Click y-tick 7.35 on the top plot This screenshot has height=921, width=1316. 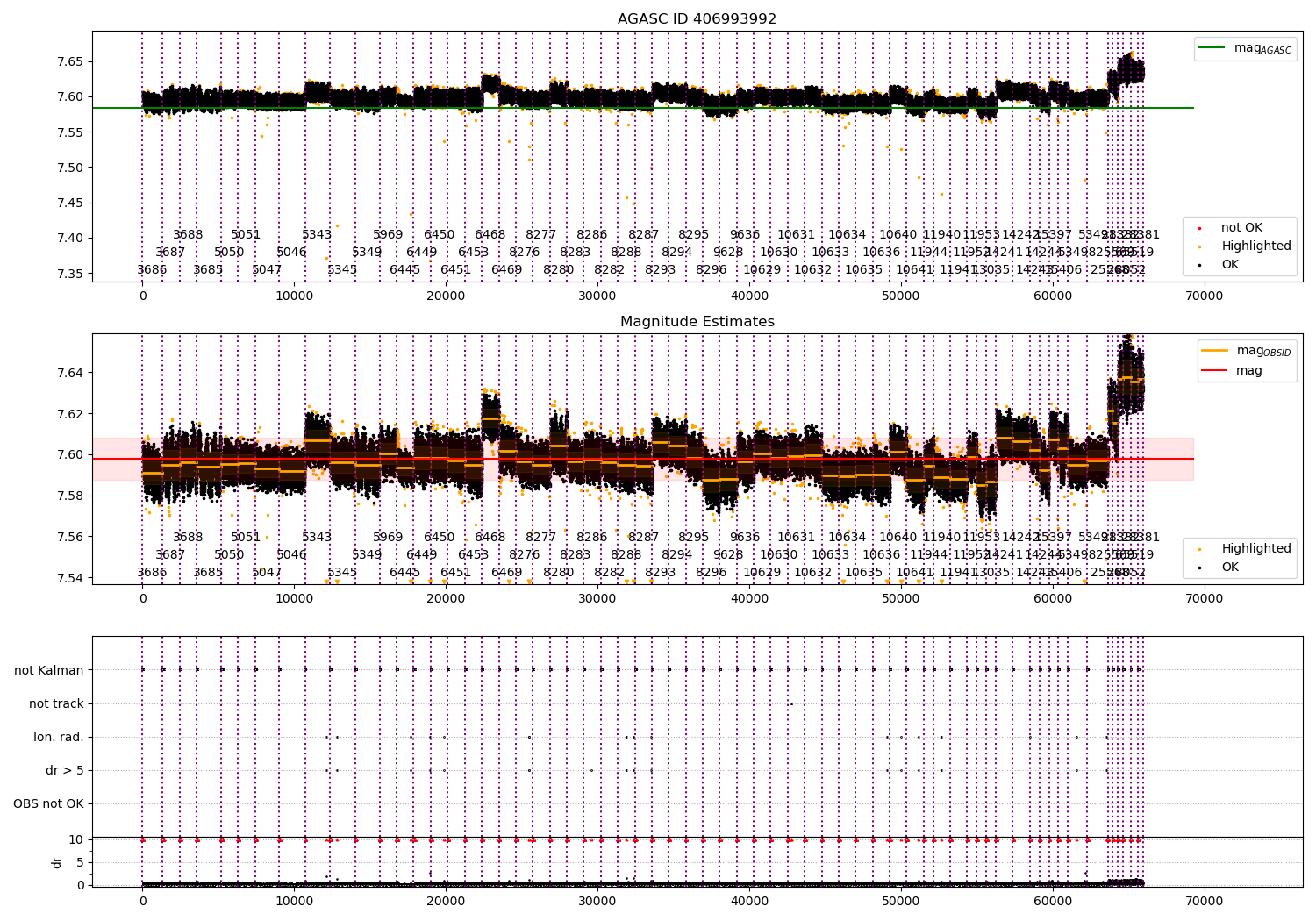click(69, 274)
